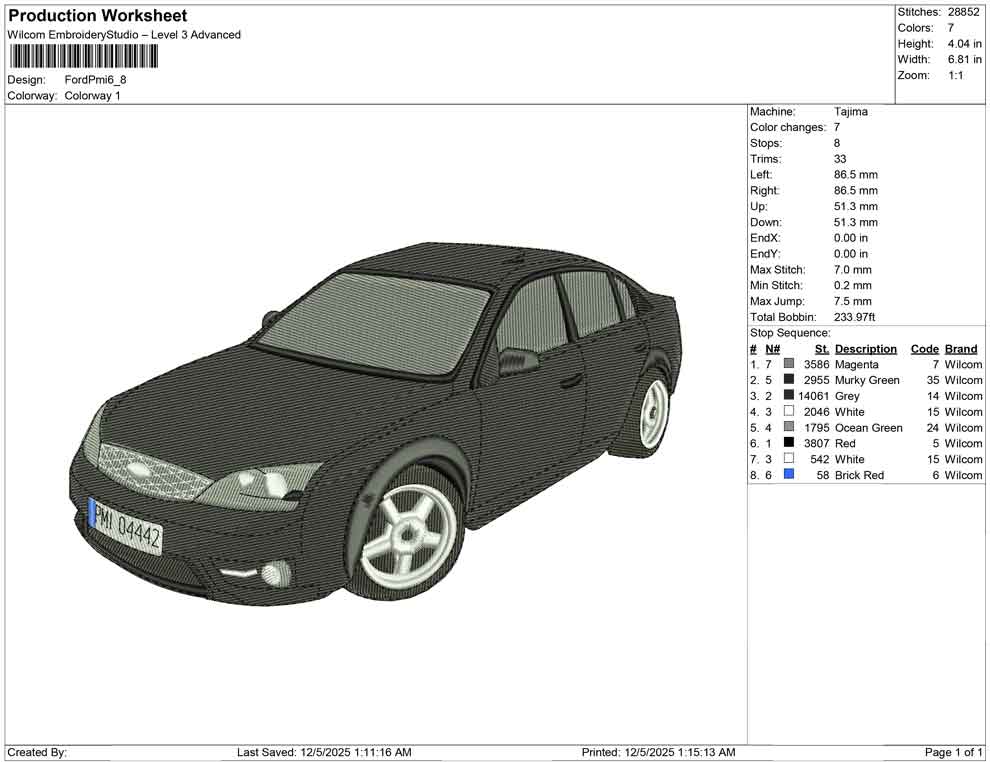Click the FordPmi6_8 design name

(96, 80)
